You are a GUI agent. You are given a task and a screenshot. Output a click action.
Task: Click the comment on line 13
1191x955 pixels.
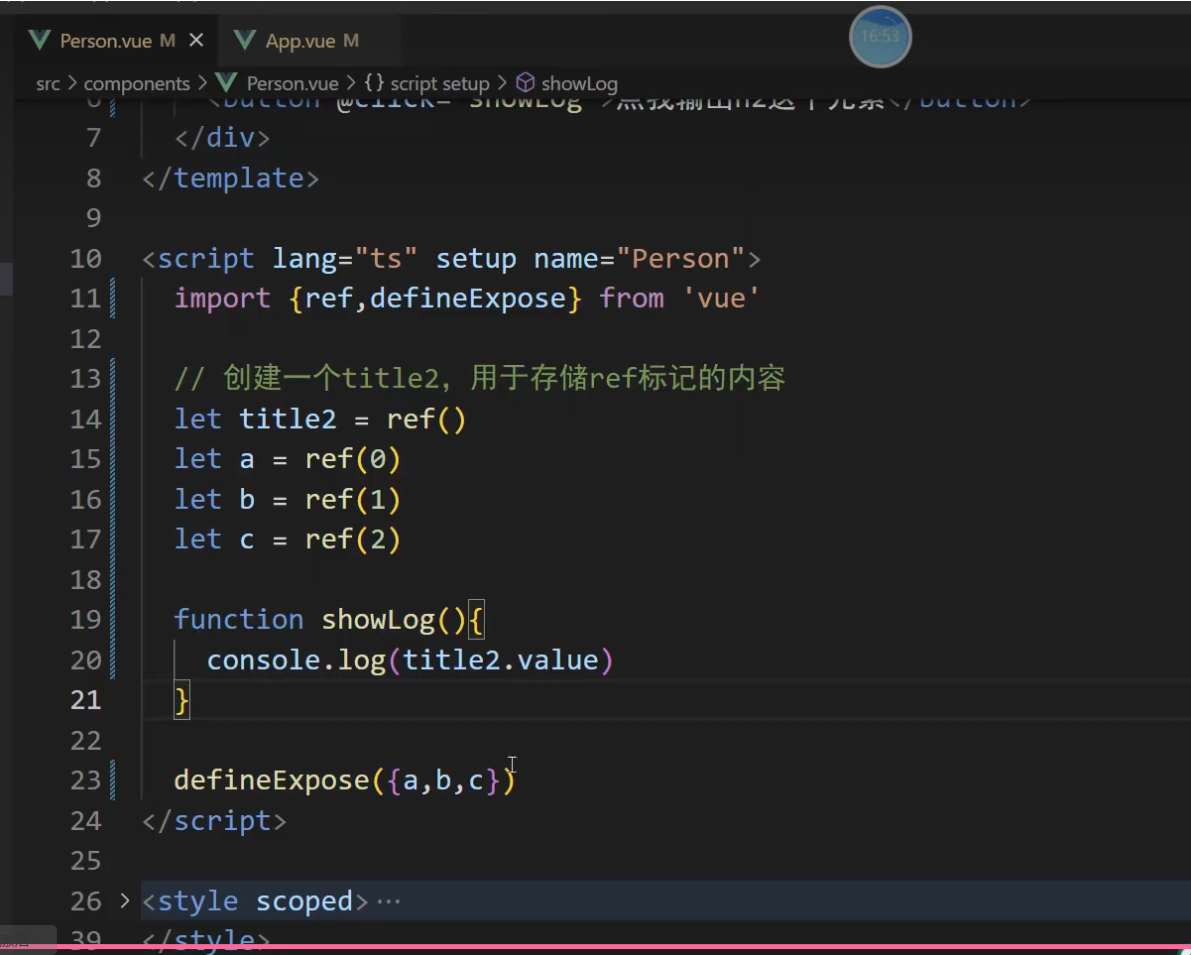[x=479, y=378]
